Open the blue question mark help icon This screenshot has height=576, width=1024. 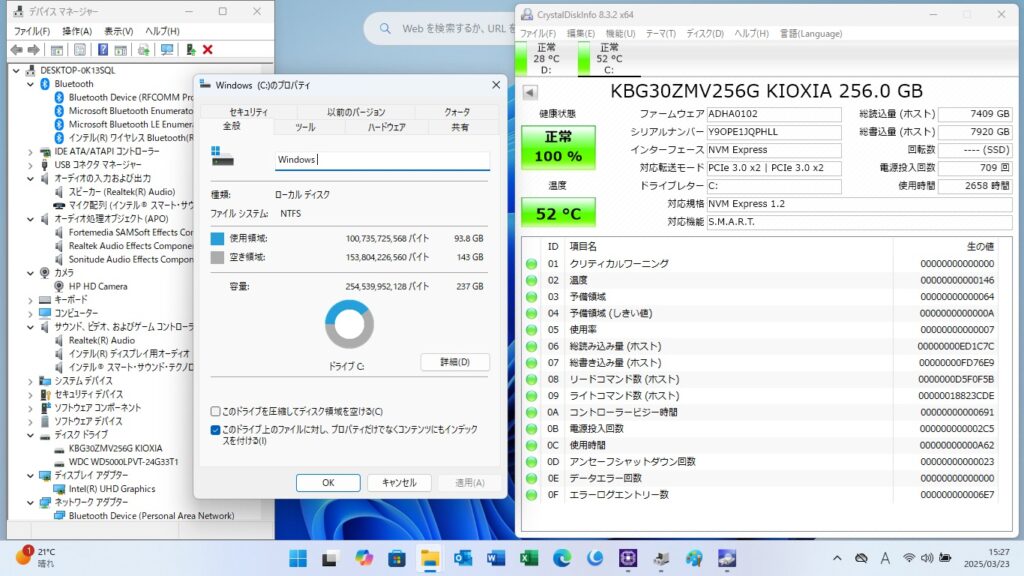(103, 50)
